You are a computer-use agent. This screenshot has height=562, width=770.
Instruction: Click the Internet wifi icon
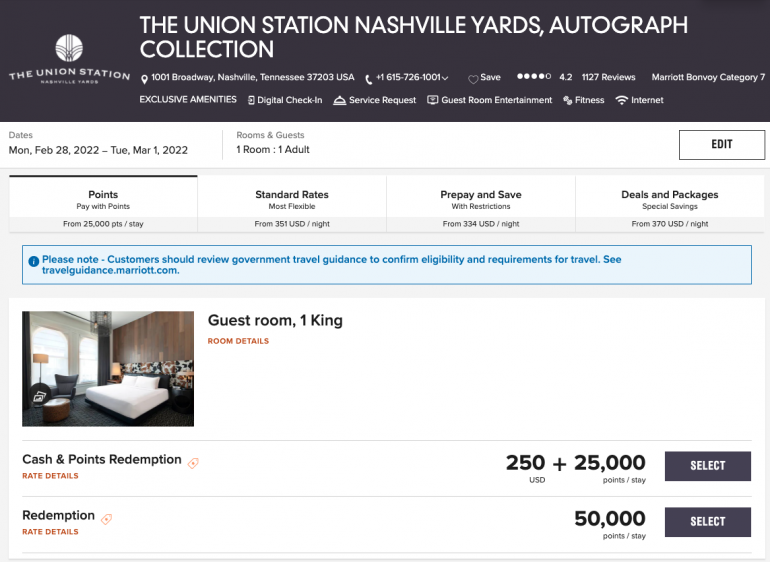tap(621, 100)
